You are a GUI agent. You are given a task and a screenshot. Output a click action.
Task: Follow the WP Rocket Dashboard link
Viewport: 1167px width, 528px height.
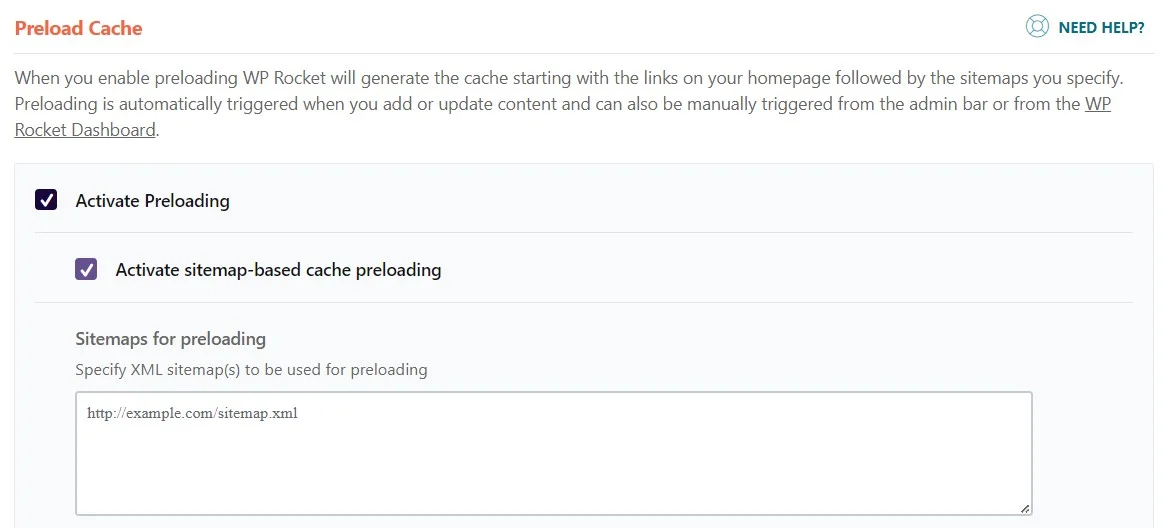[x=563, y=116]
